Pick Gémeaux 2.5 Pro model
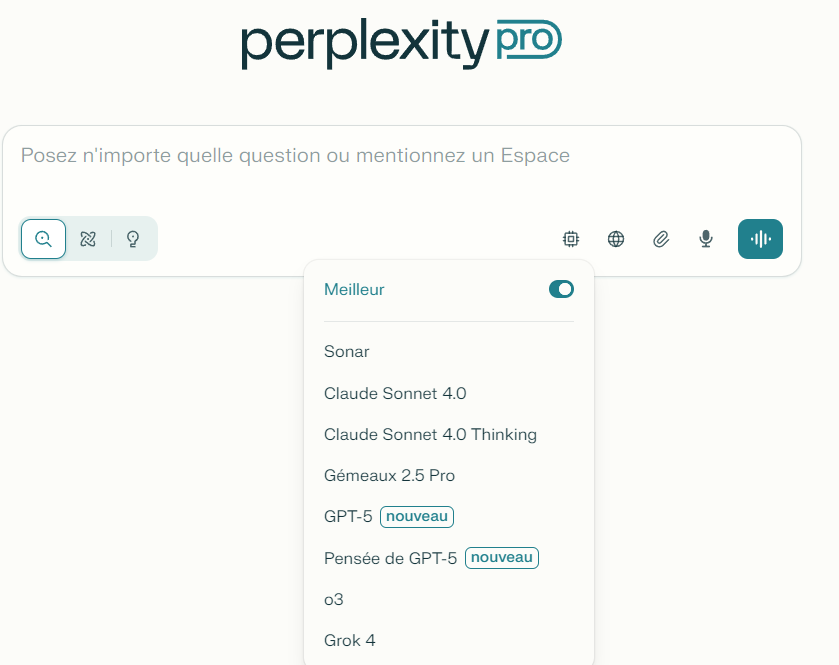Image resolution: width=839 pixels, height=665 pixels. pos(389,476)
